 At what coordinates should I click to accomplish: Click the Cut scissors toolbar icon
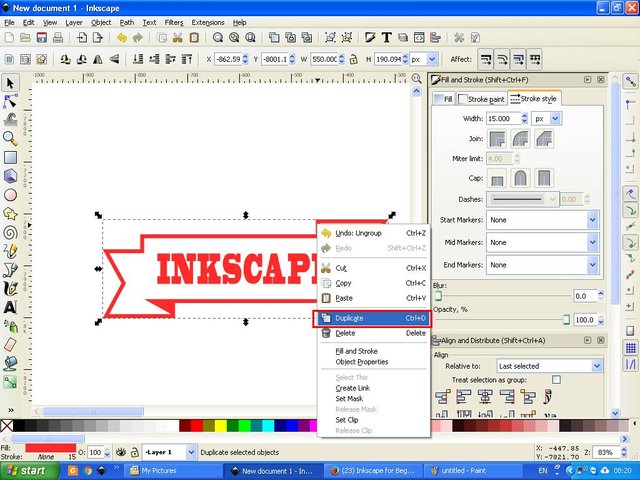178,38
